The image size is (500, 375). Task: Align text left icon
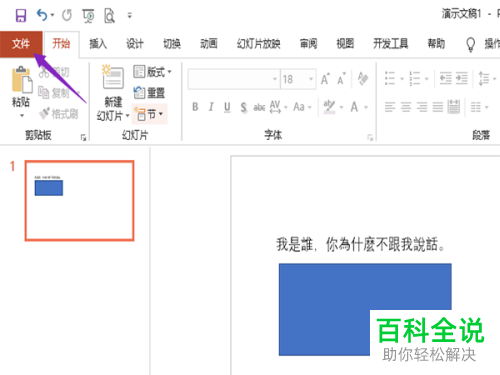pos(390,107)
